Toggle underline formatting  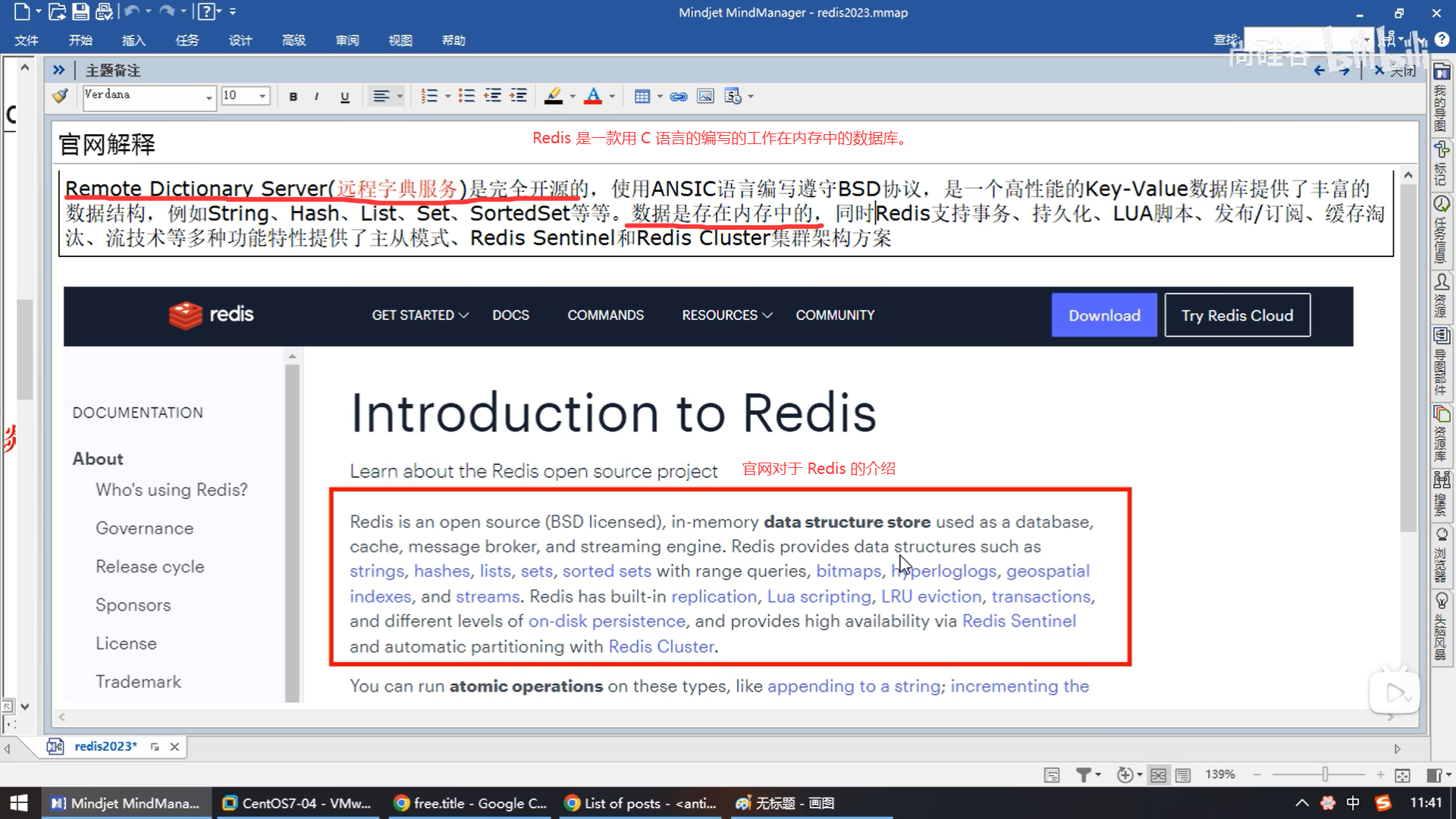(x=345, y=96)
